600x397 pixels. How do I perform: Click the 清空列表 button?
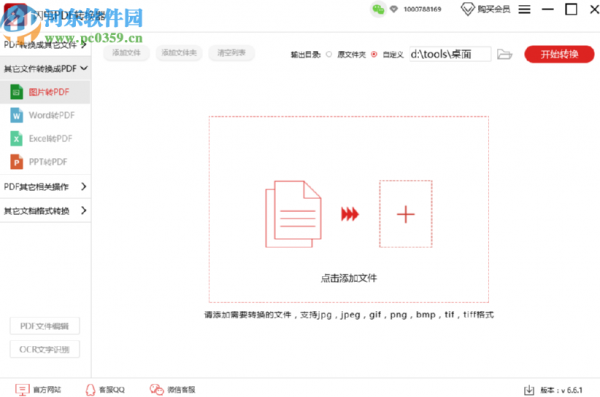pyautogui.click(x=231, y=53)
